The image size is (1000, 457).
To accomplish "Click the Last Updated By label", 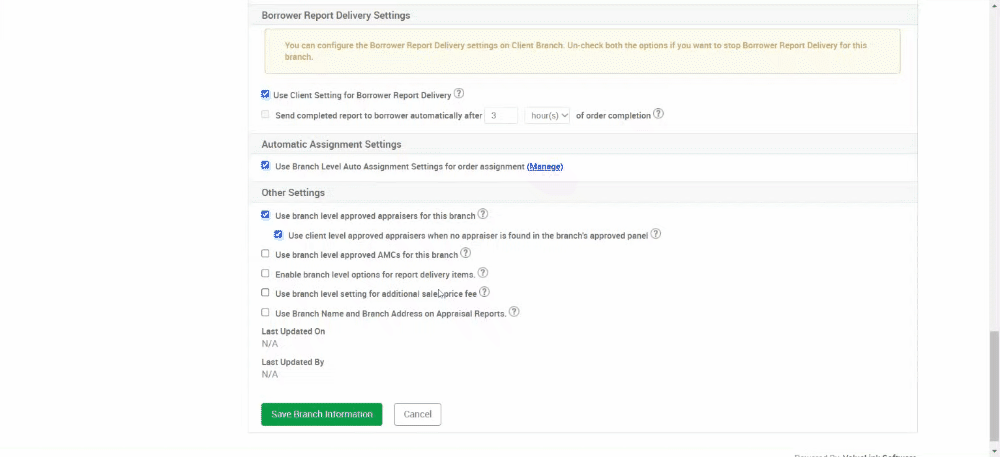I will tap(293, 362).
